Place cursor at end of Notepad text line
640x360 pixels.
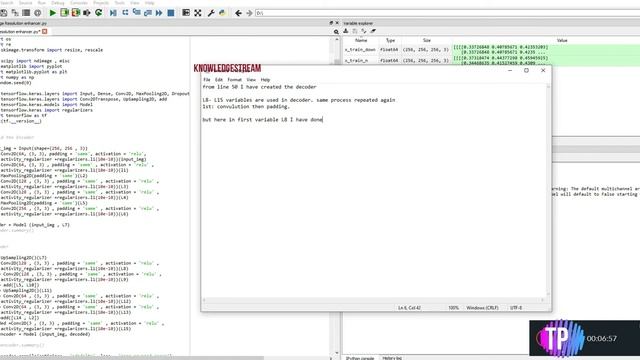(x=323, y=120)
